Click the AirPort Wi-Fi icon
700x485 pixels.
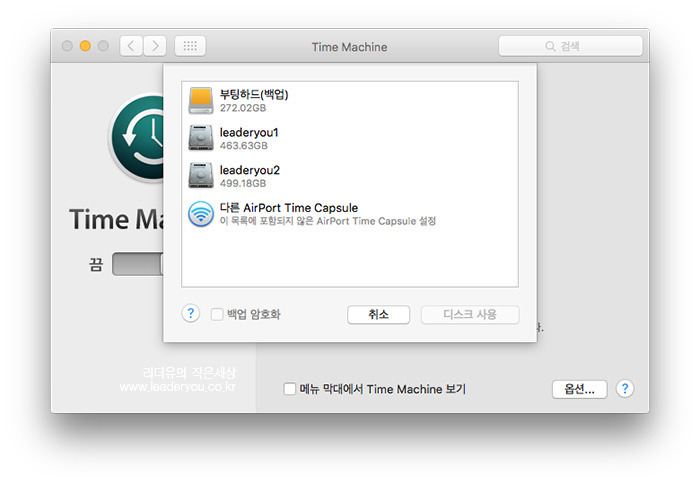pyautogui.click(x=201, y=214)
